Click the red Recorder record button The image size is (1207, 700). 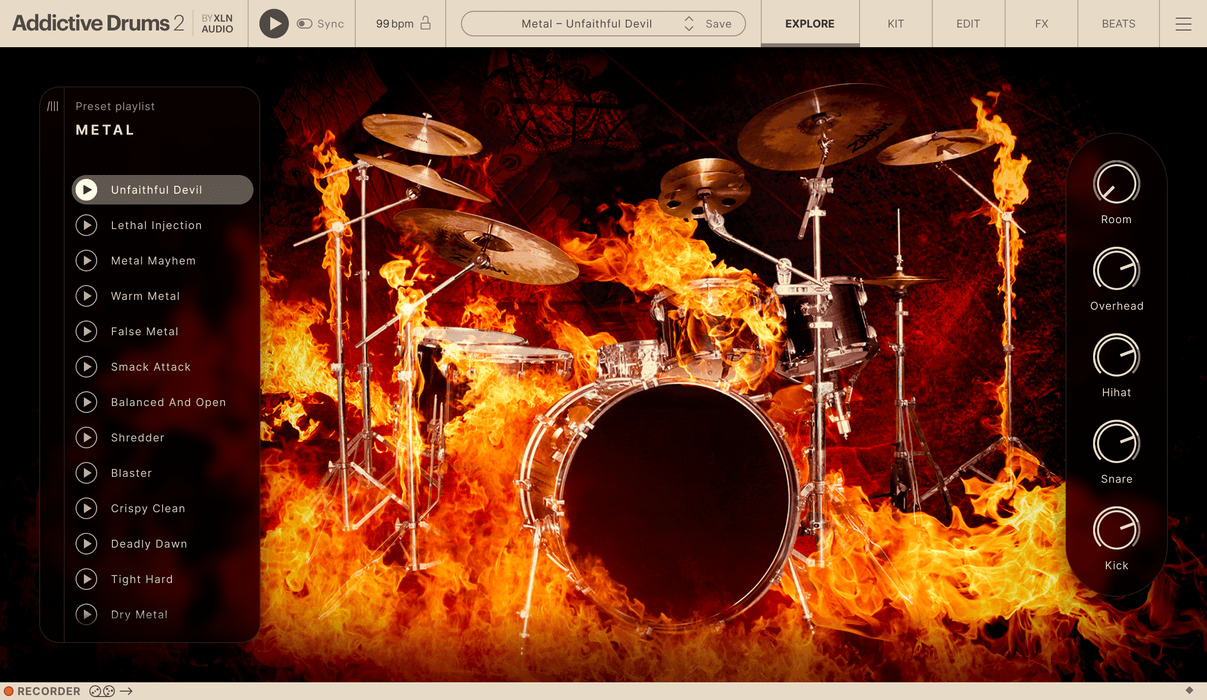9,691
